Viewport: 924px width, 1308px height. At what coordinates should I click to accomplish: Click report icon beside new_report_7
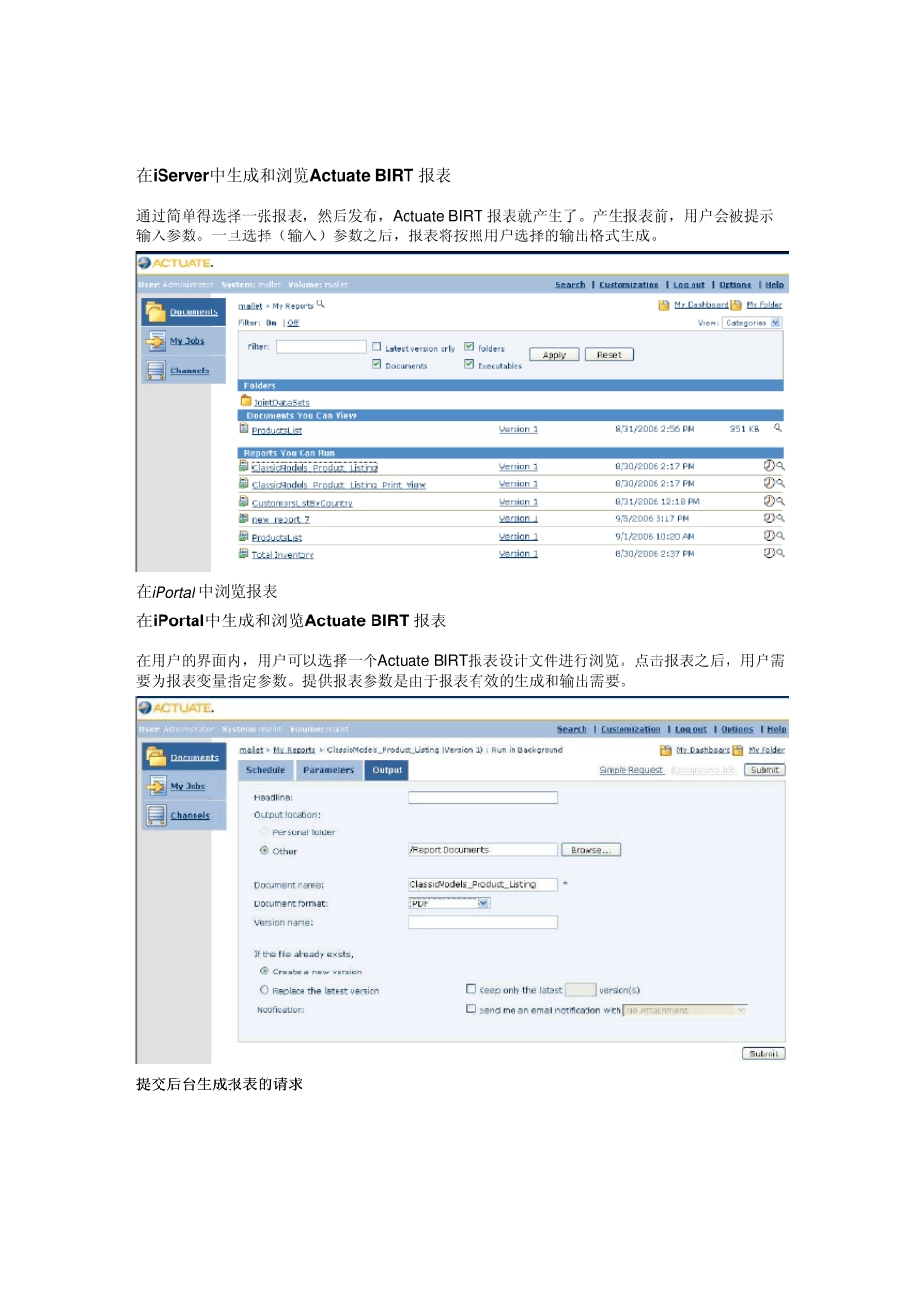pyautogui.click(x=244, y=519)
